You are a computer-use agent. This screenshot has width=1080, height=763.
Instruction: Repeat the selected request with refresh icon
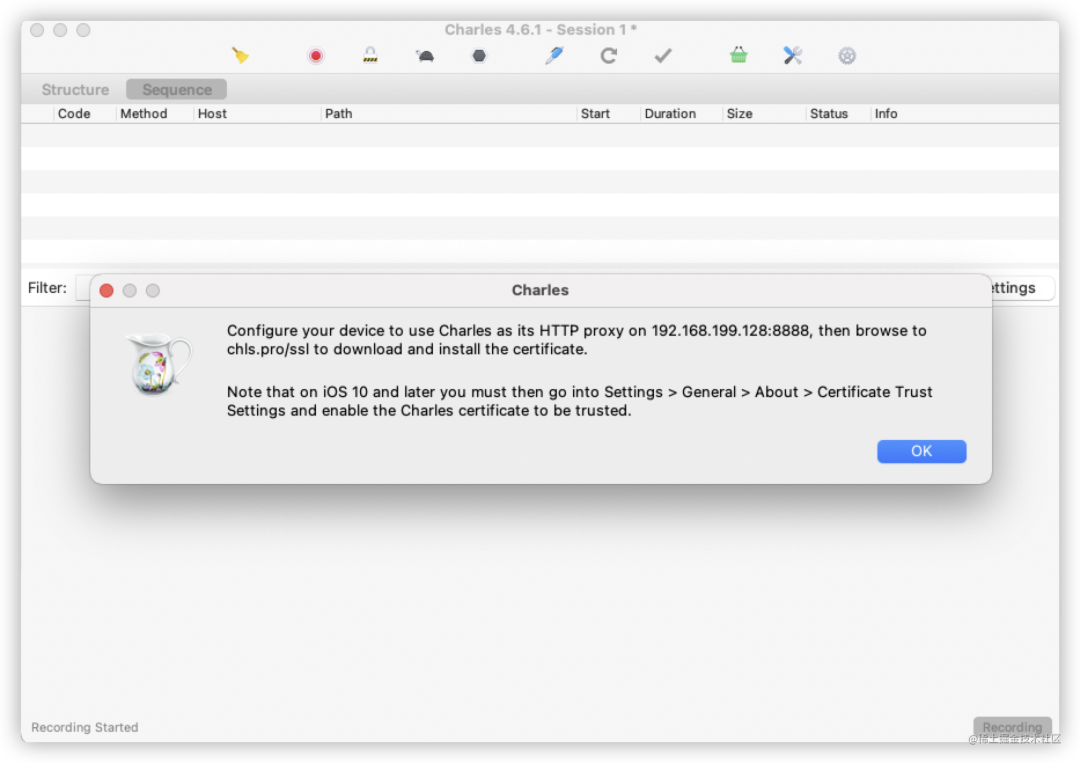608,56
